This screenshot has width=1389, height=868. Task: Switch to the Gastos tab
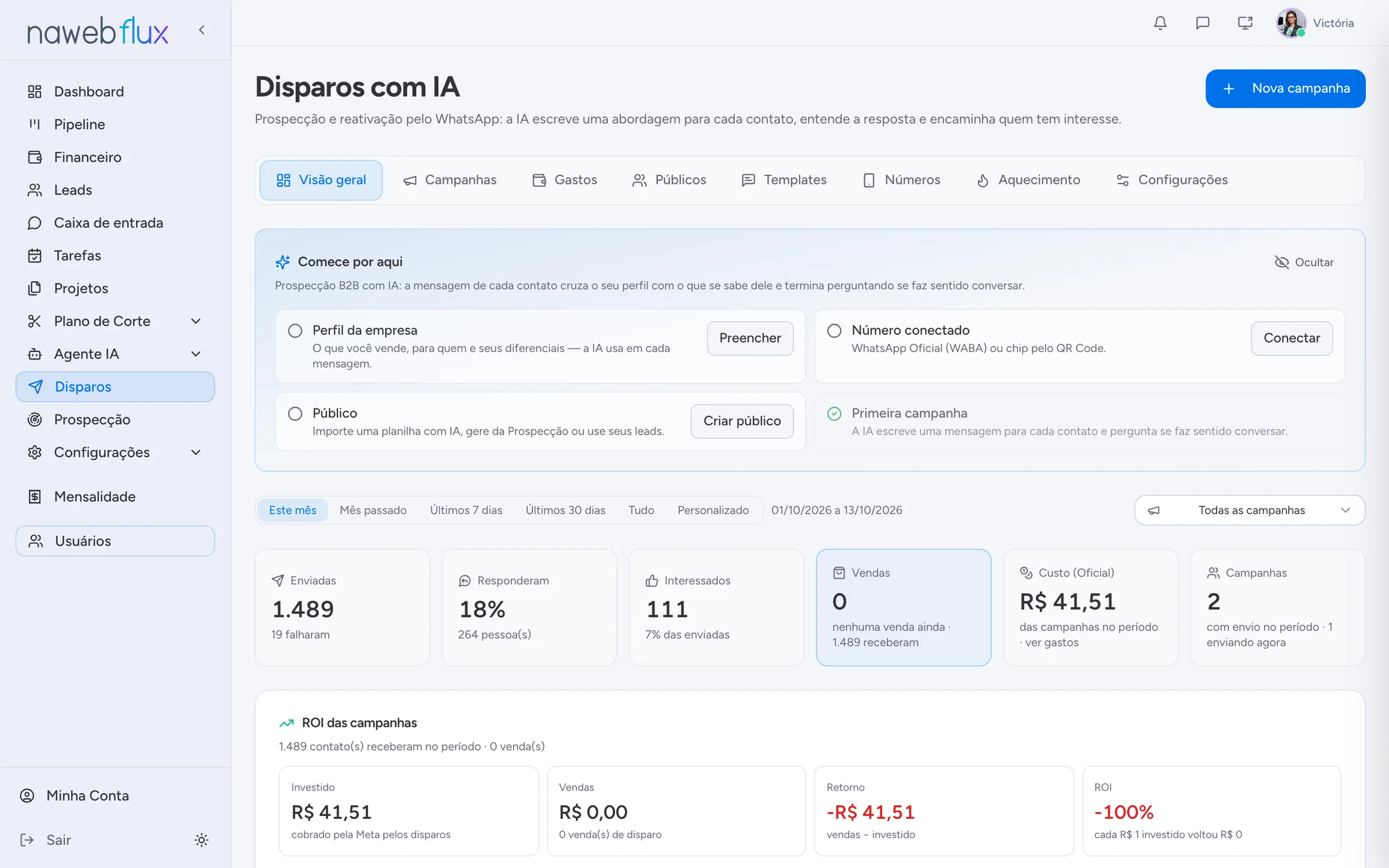point(564,180)
